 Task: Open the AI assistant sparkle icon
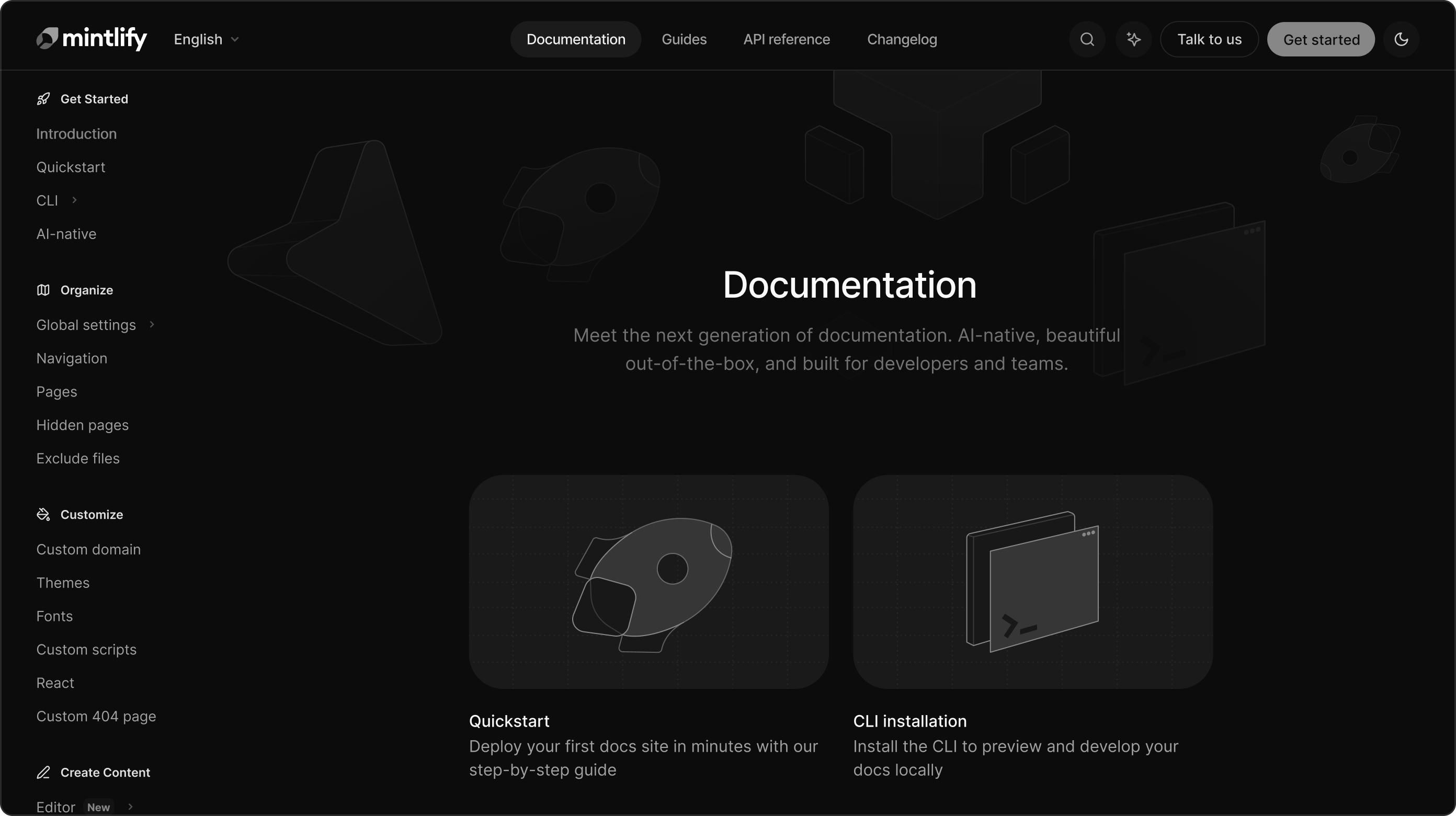coord(1133,39)
